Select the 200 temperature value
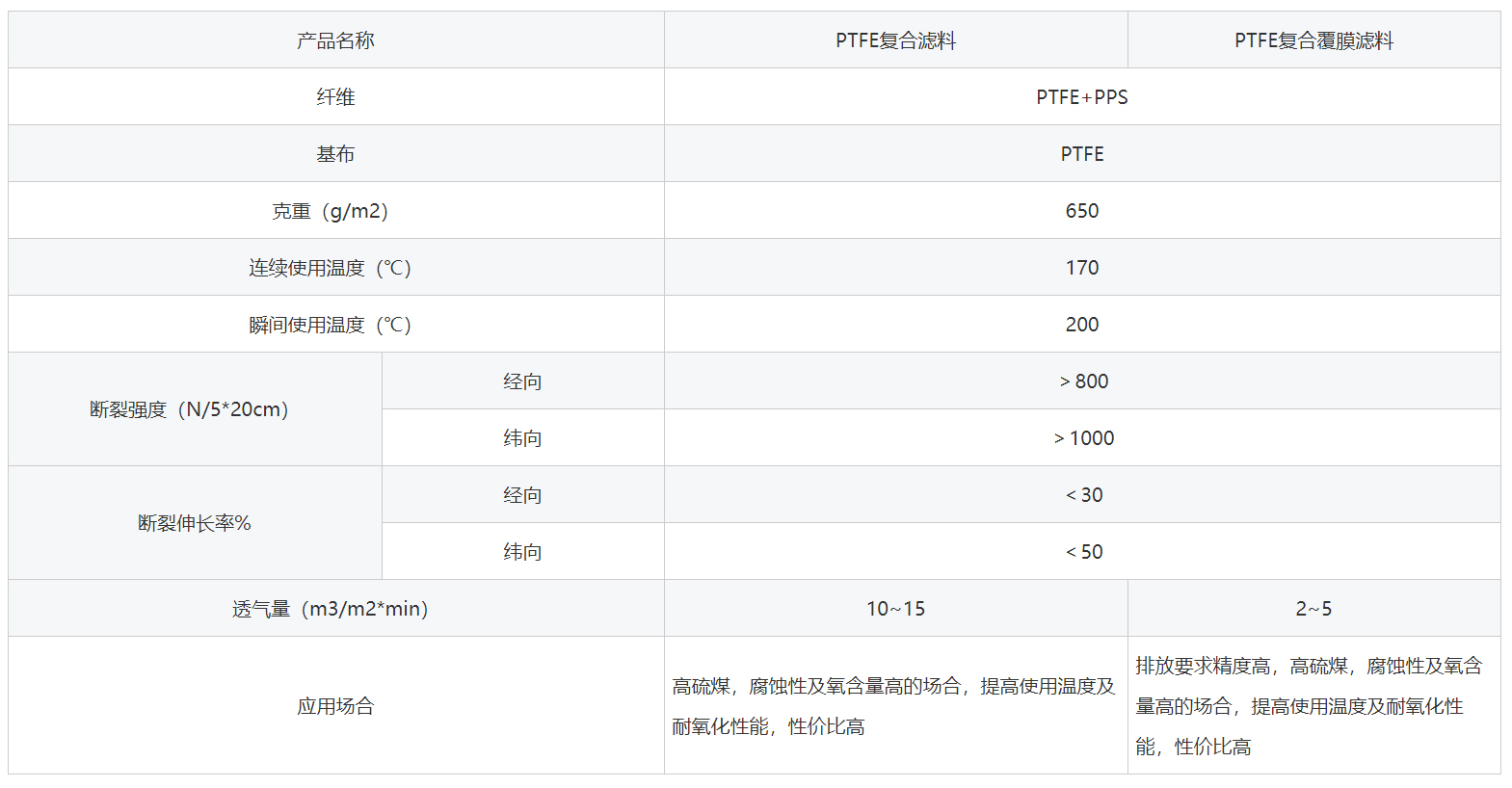The width and height of the screenshot is (1512, 788). (x=1081, y=325)
